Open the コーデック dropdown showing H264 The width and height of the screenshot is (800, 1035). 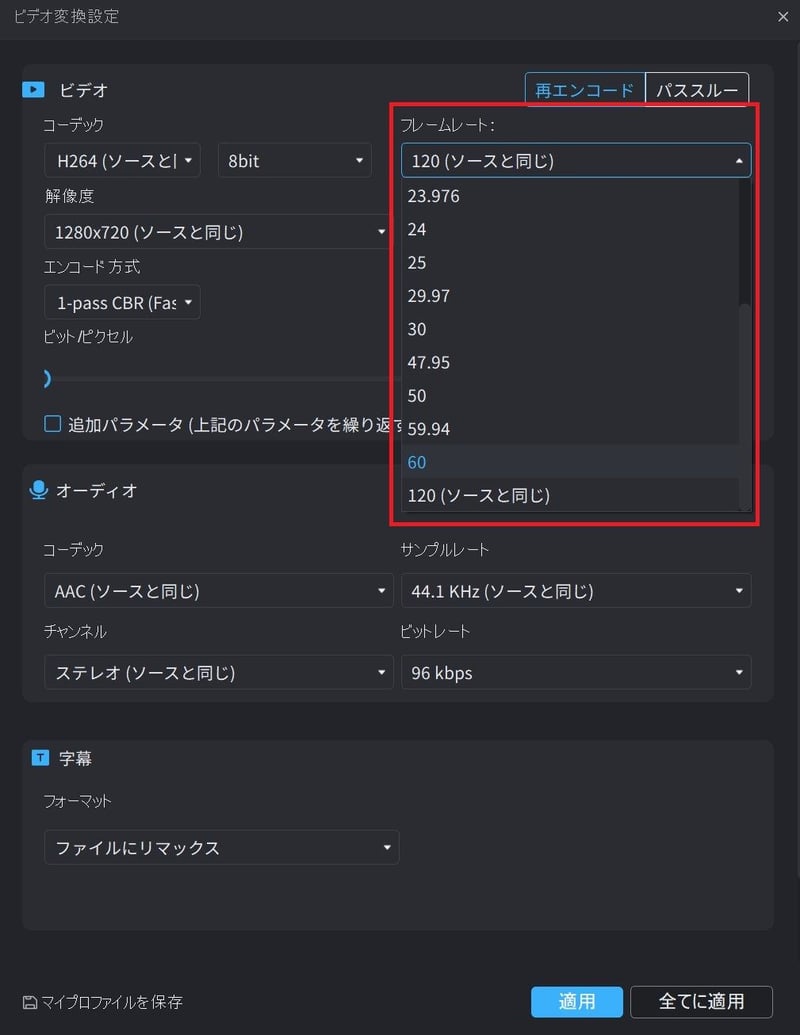point(122,159)
